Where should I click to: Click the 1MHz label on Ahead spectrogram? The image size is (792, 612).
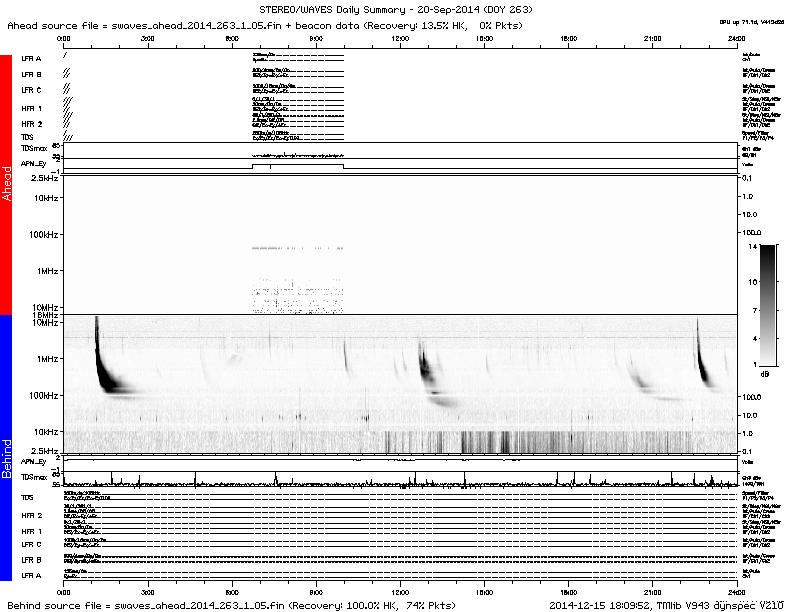coord(47,271)
